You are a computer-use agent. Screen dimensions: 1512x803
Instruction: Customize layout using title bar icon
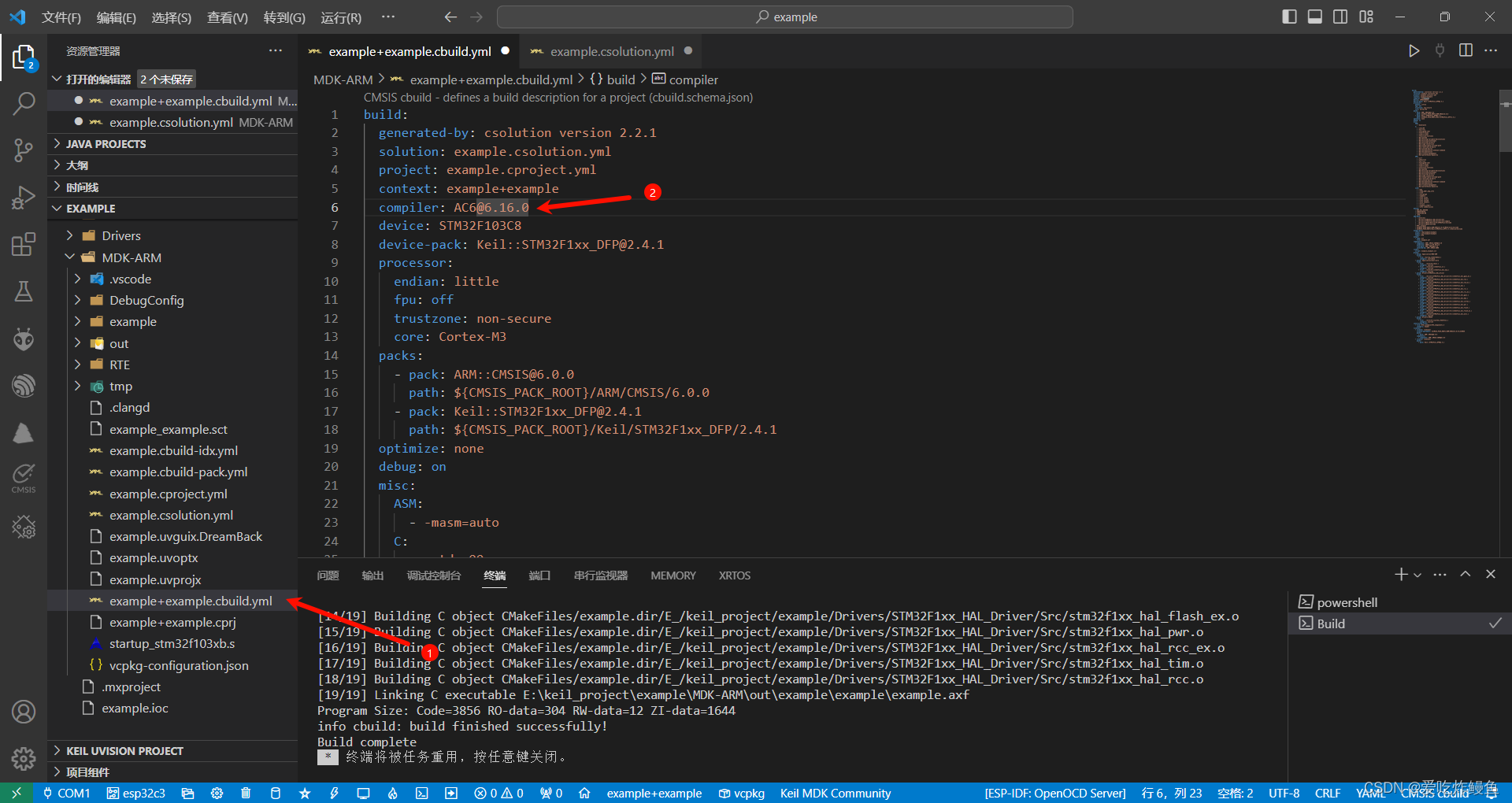1366,17
